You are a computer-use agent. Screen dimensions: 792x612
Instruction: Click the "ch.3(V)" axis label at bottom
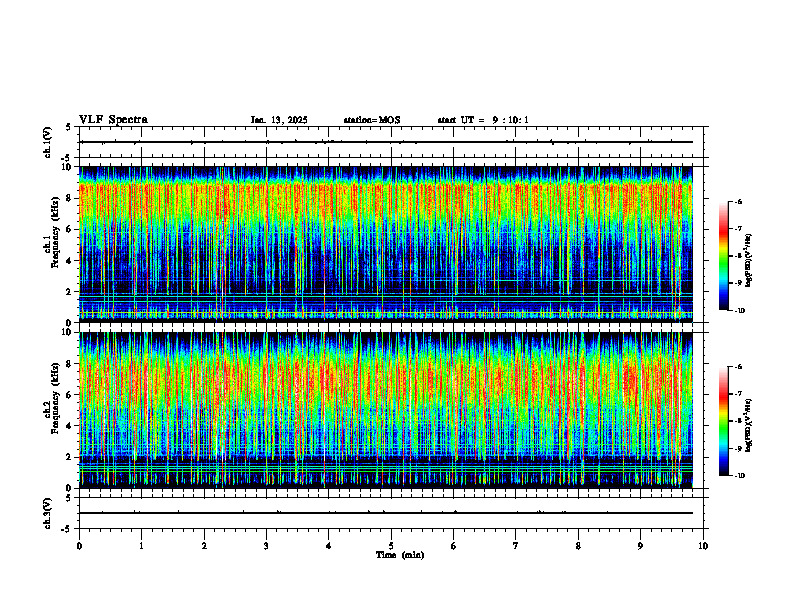pos(48,513)
